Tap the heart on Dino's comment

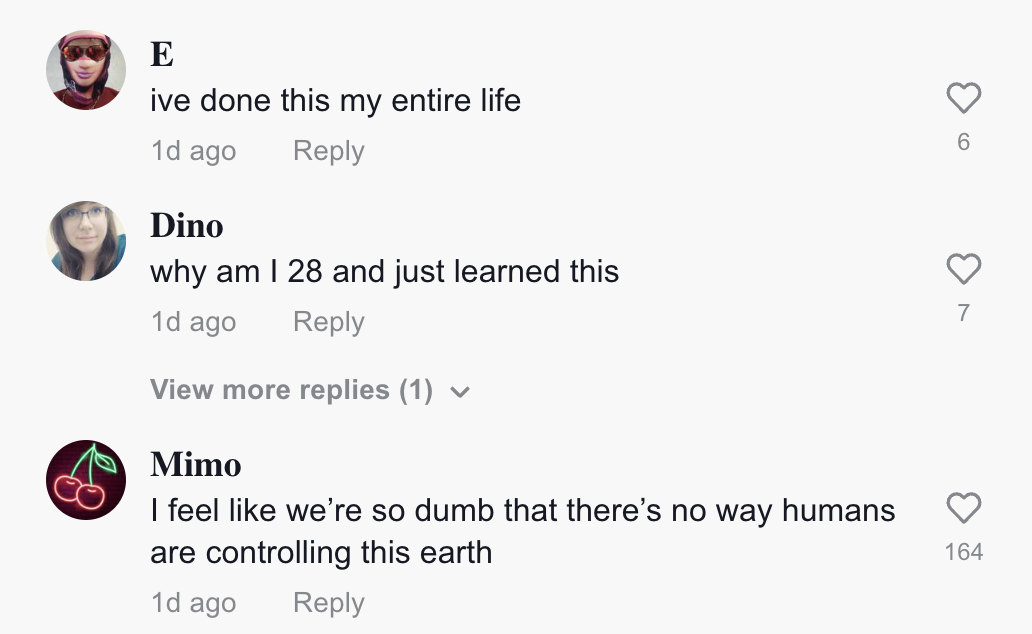pyautogui.click(x=963, y=269)
